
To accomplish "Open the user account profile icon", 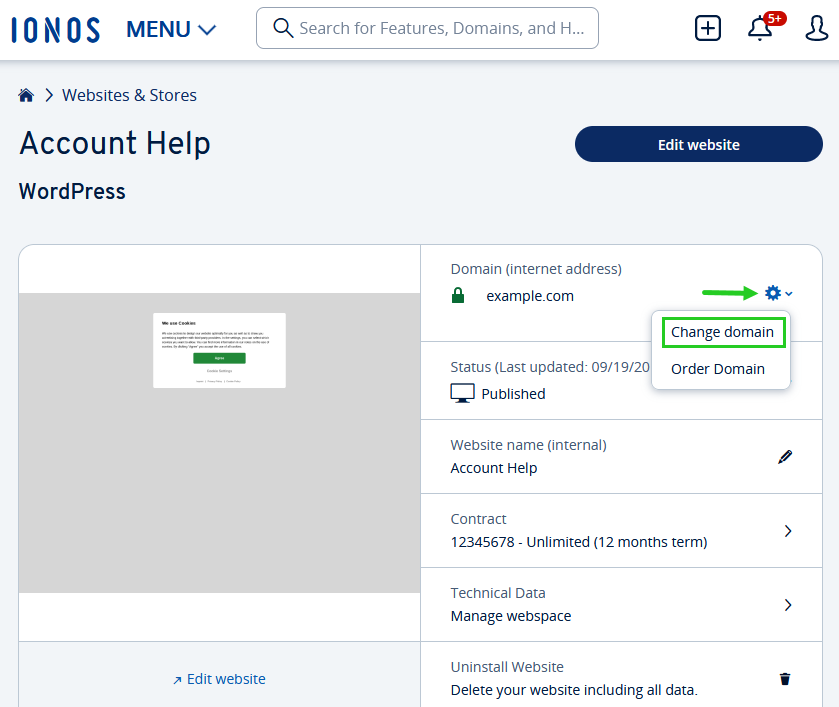I will coord(817,28).
